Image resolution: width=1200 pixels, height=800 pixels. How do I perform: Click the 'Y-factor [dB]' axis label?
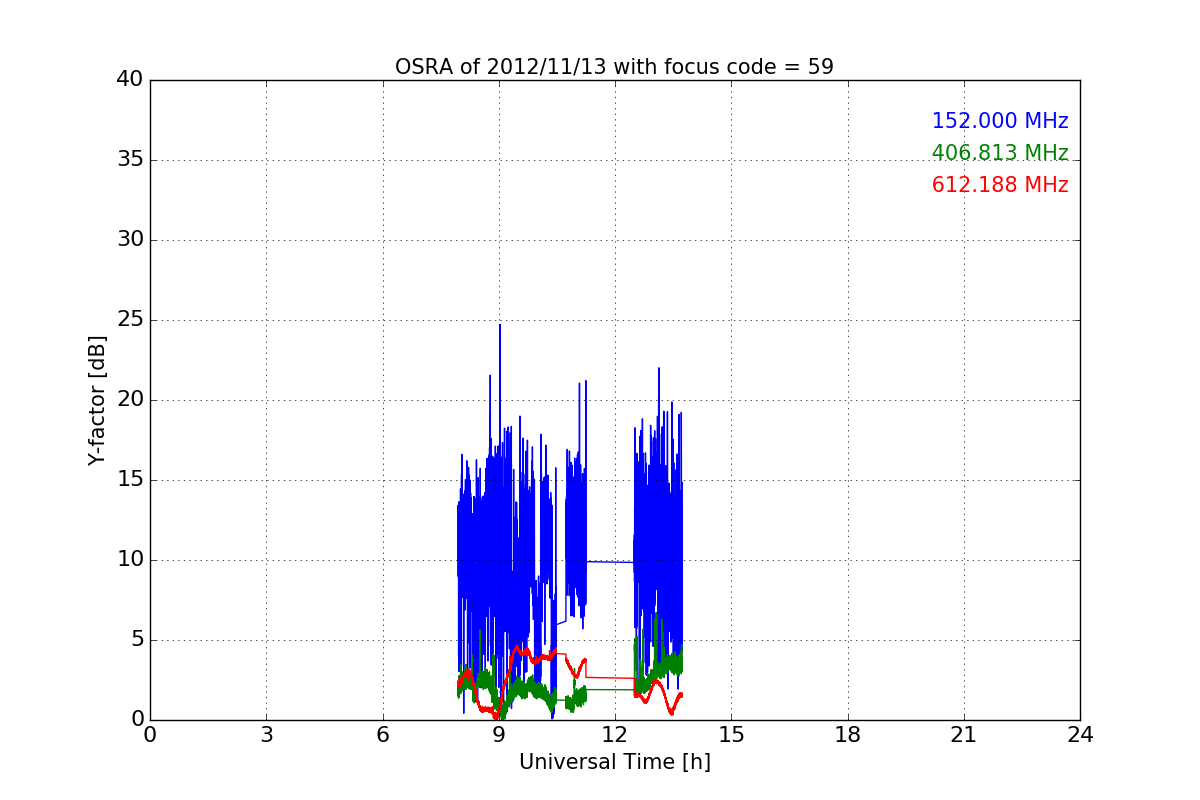(x=97, y=400)
